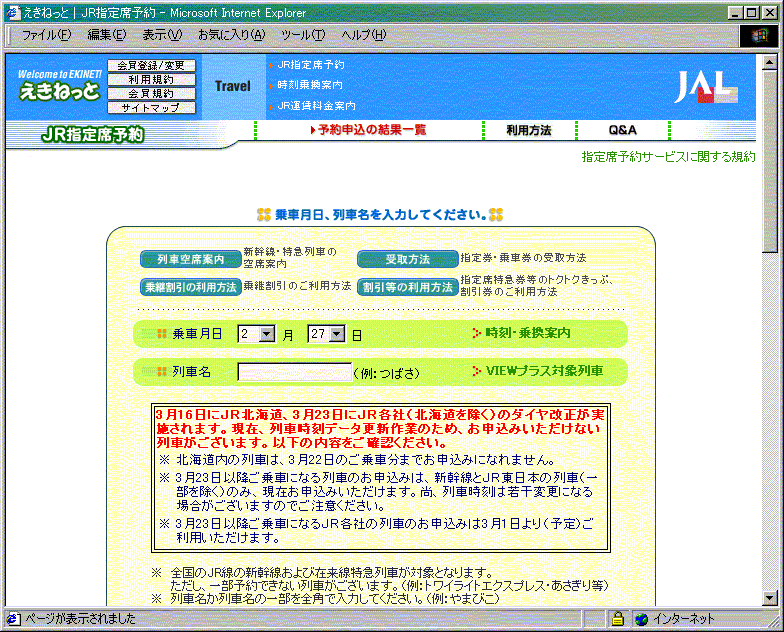Viewport: 784px width, 632px height.
Task: Click the vertical scrollbar thumb
Action: click(770, 161)
